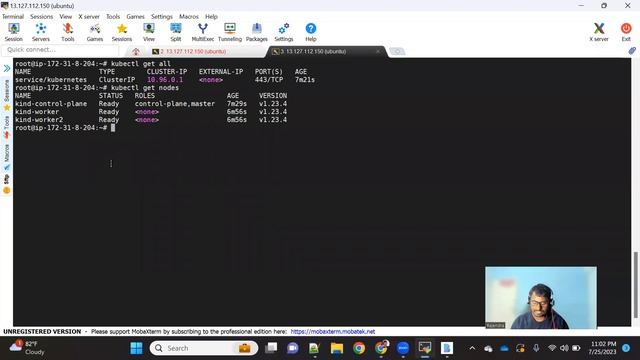
Task: Open the Tools sidebar tab
Action: tap(7, 127)
